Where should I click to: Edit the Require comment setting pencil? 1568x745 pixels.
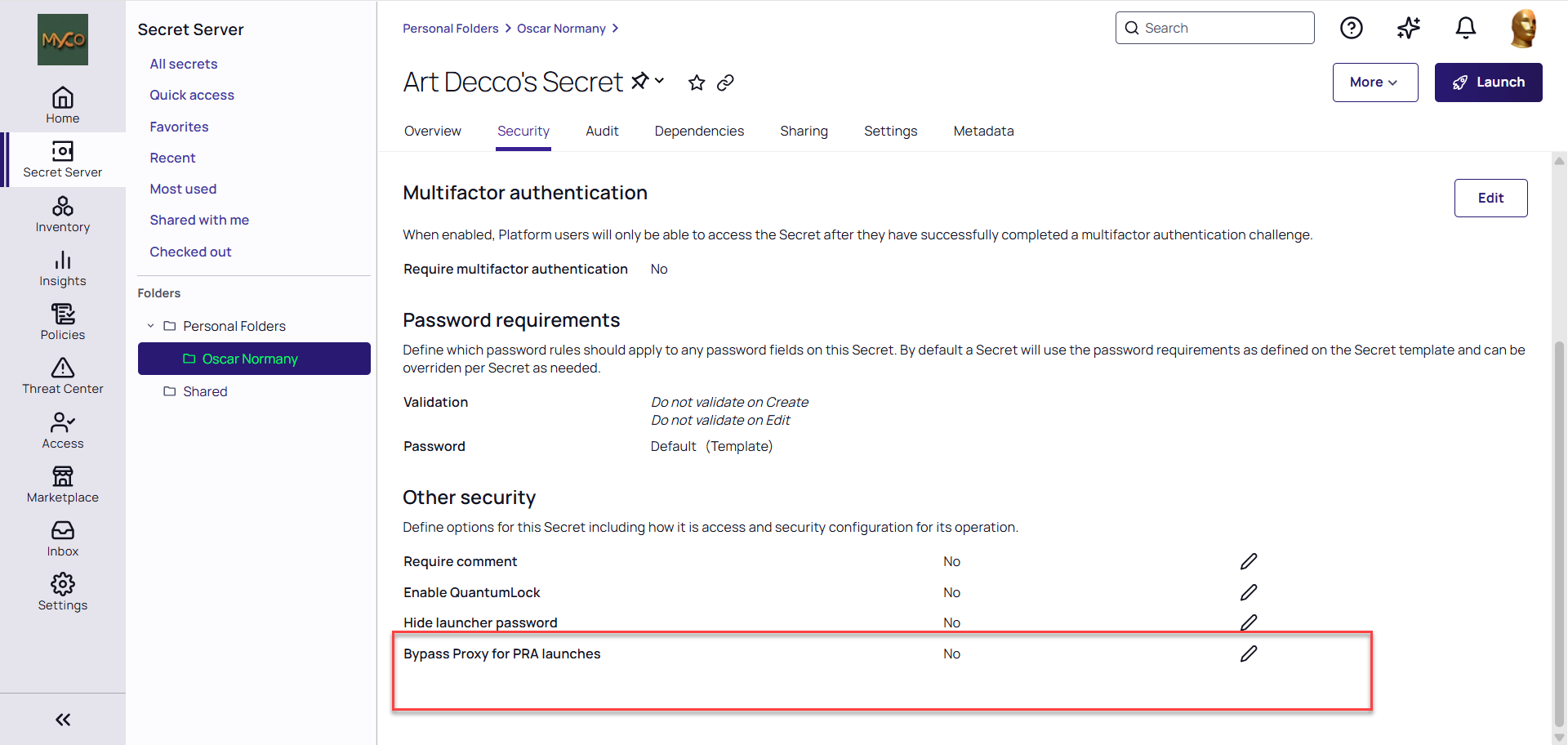[x=1249, y=561]
